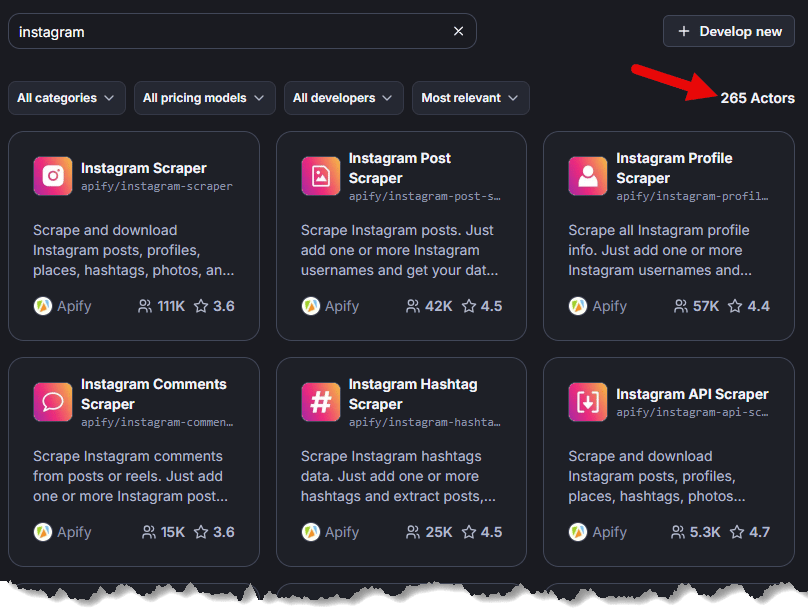The width and height of the screenshot is (808, 610).
Task: Click the 'Scrape all Instagram profile info' description
Action: (660, 250)
